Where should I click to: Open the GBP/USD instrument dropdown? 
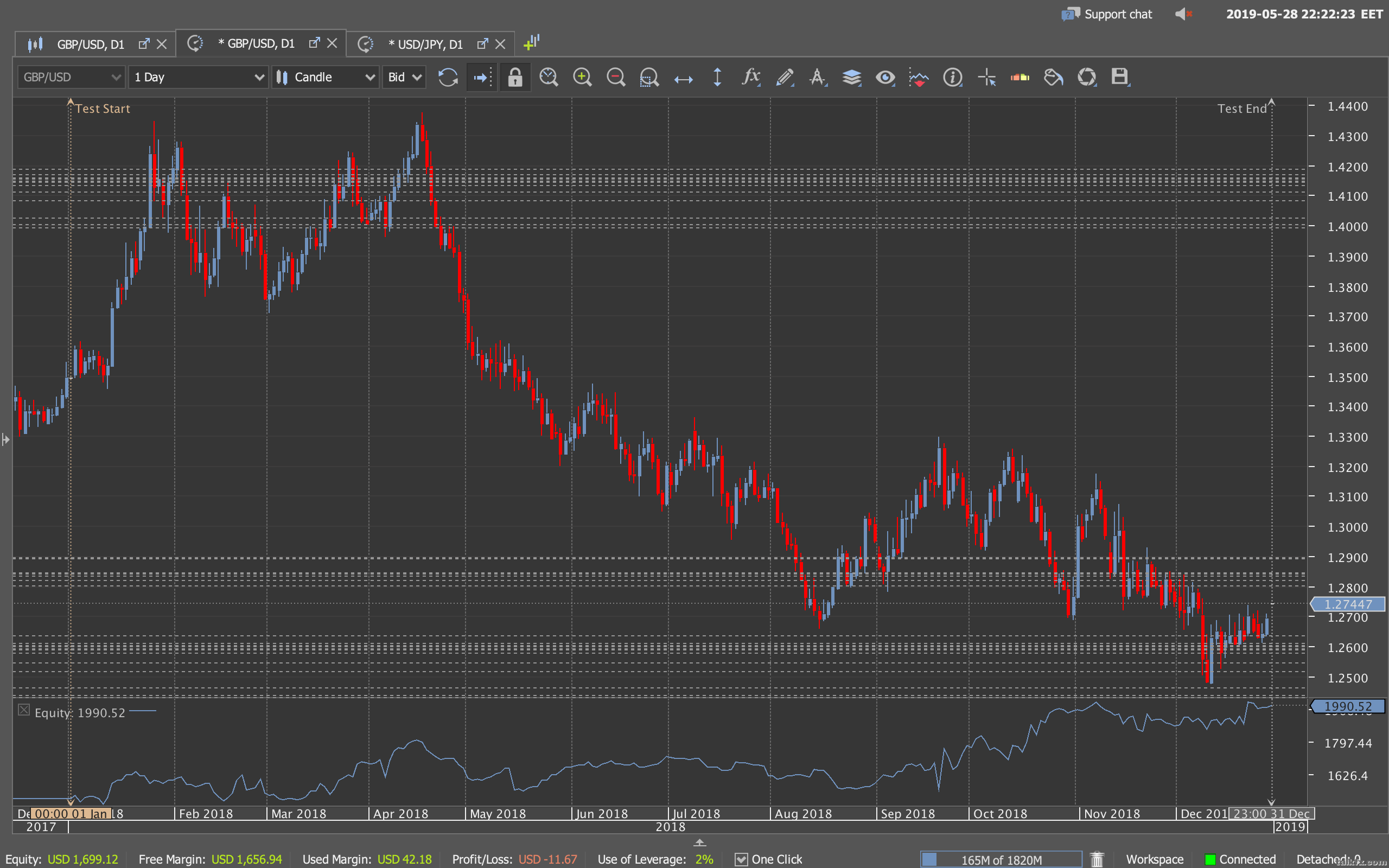tap(71, 77)
